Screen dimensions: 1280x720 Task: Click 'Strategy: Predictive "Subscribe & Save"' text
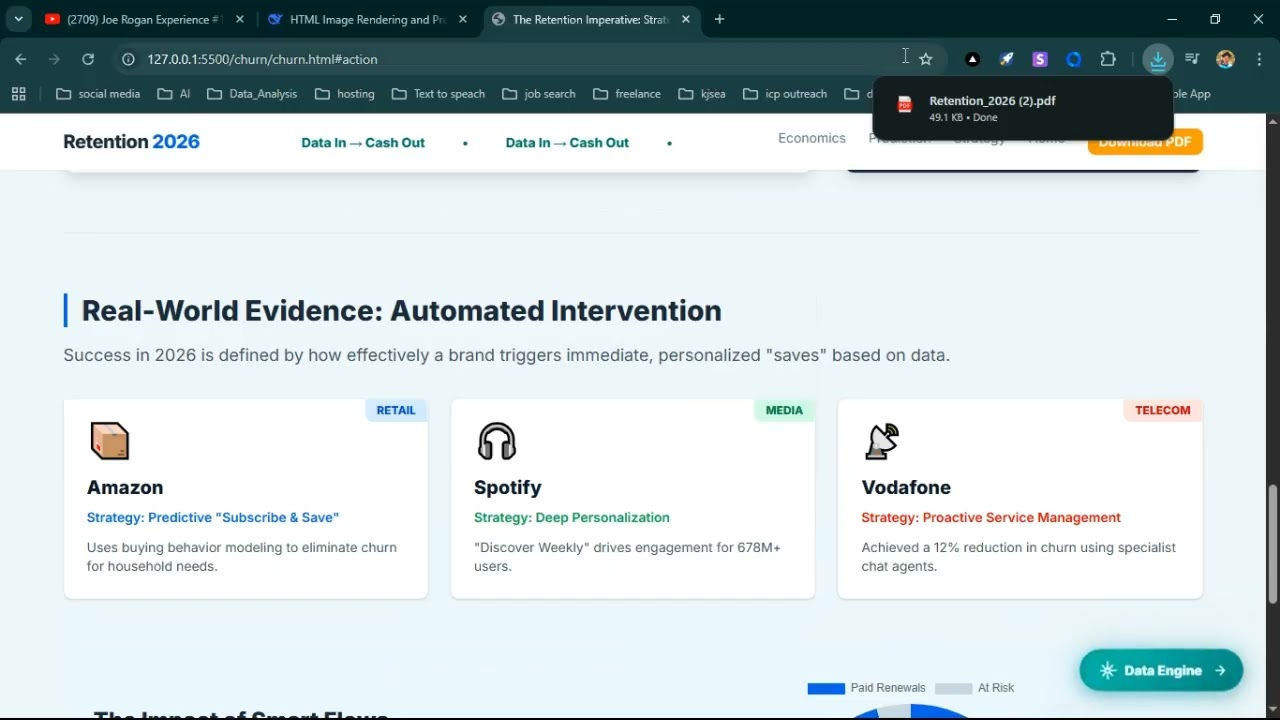(x=213, y=518)
